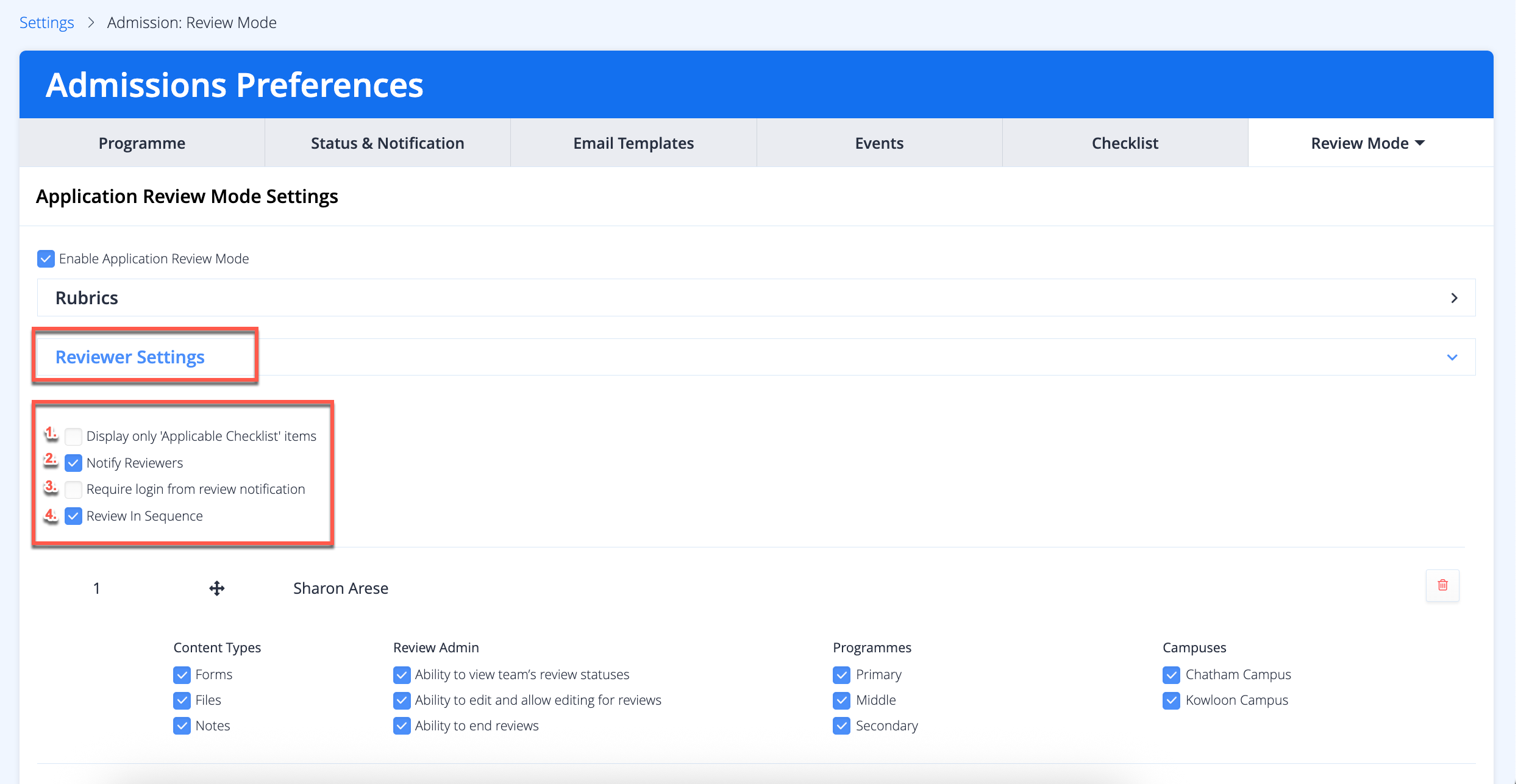The width and height of the screenshot is (1518, 784).
Task: Uncheck the Forms content type
Action: click(182, 675)
